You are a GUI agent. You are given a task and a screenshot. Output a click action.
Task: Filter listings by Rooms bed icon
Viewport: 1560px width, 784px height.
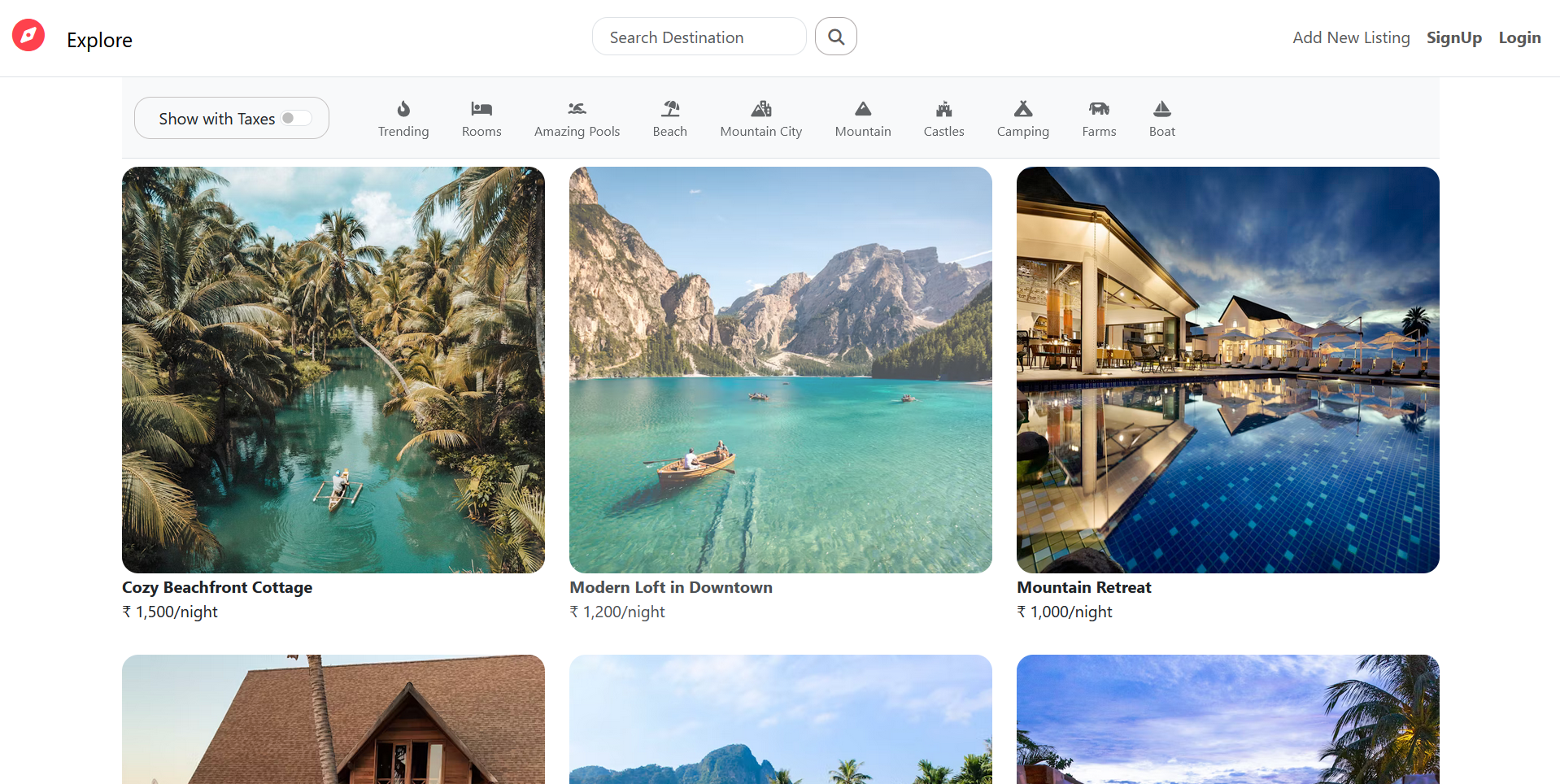coord(482,109)
